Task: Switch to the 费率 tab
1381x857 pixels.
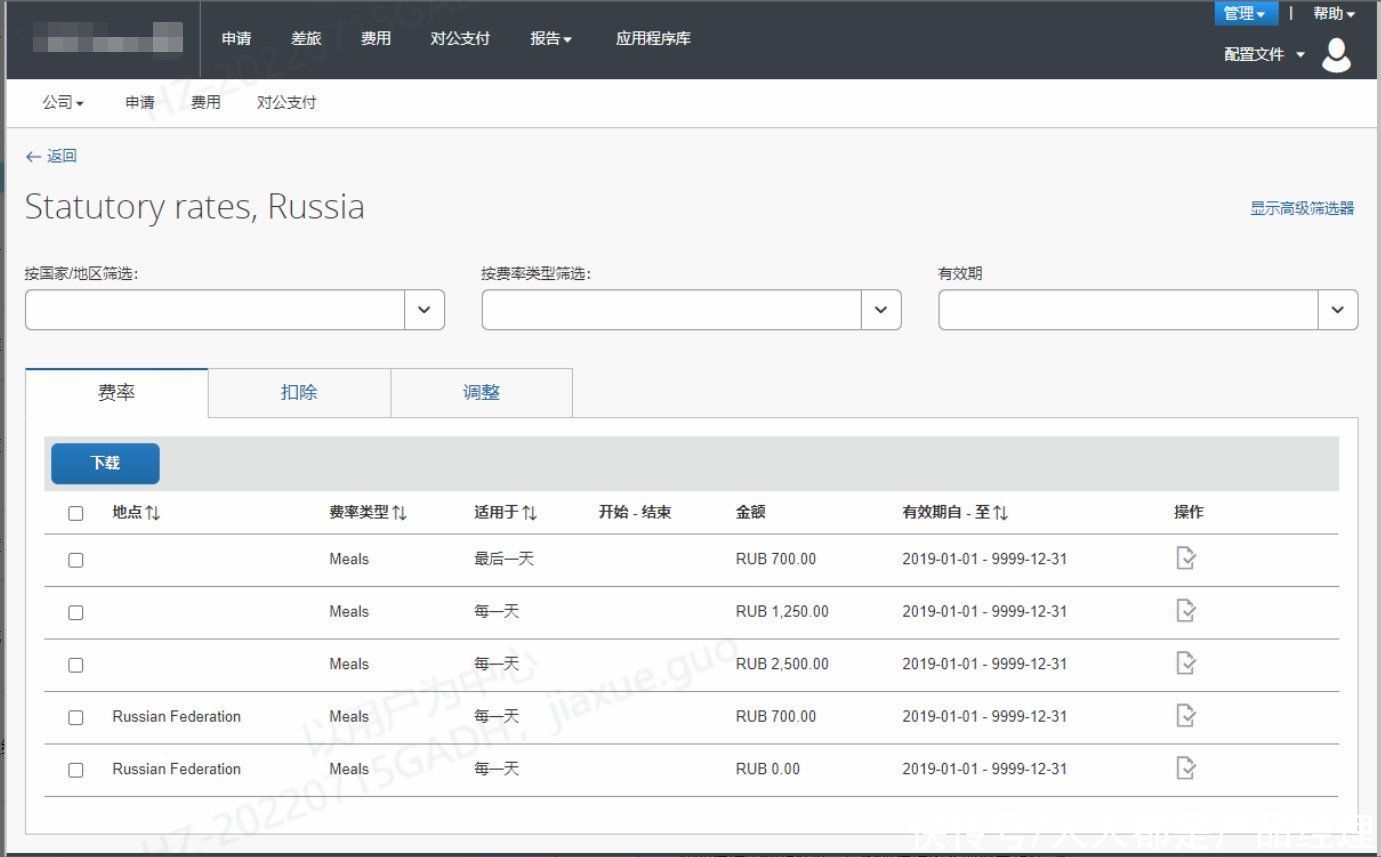Action: 116,393
